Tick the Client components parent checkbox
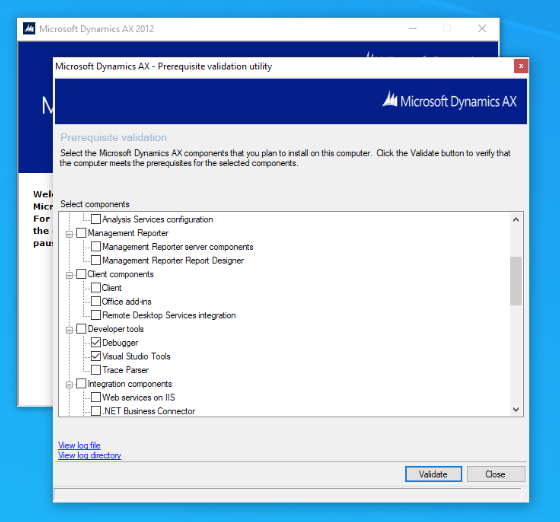 coord(81,274)
